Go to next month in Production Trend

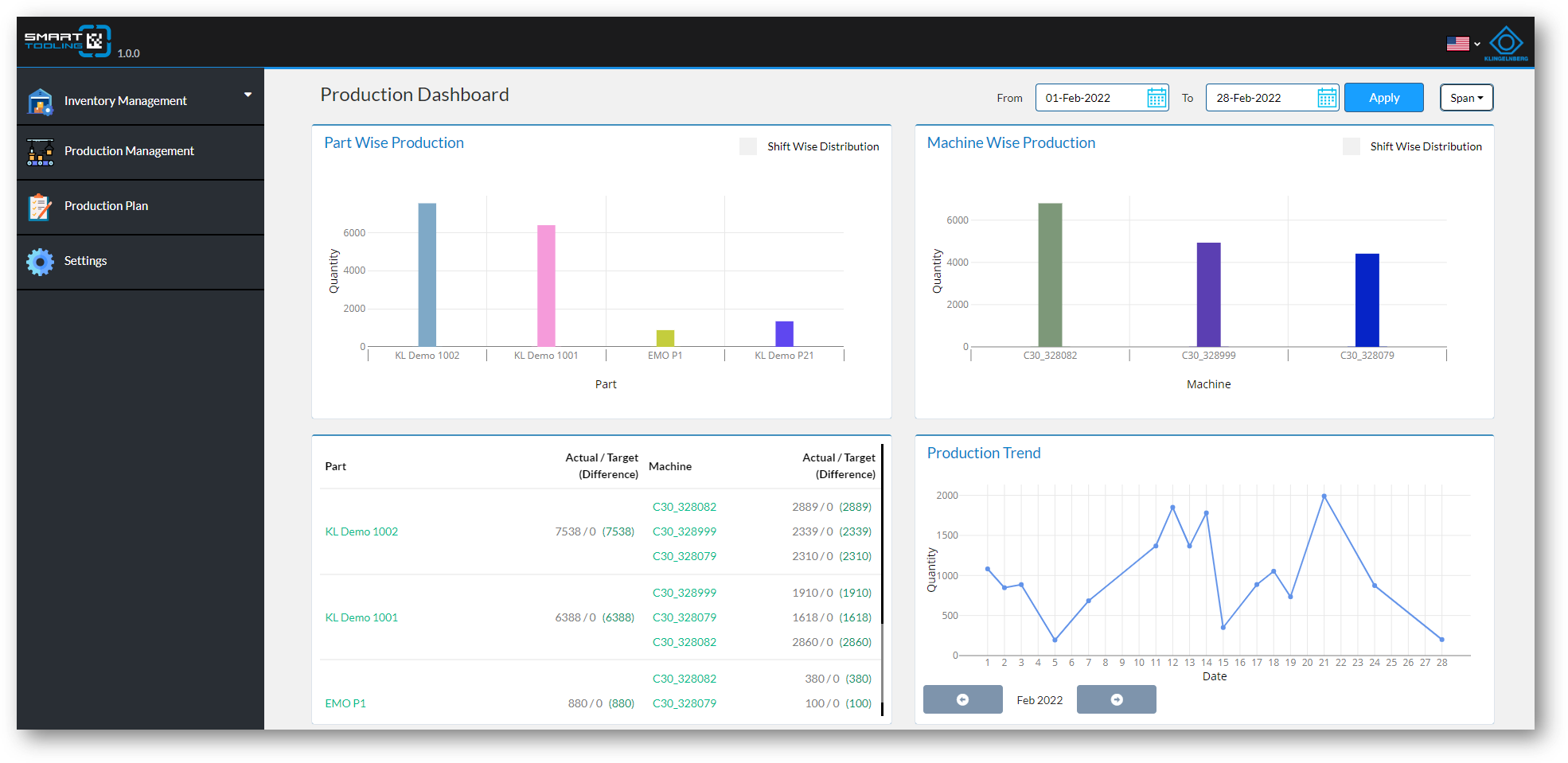1116,699
